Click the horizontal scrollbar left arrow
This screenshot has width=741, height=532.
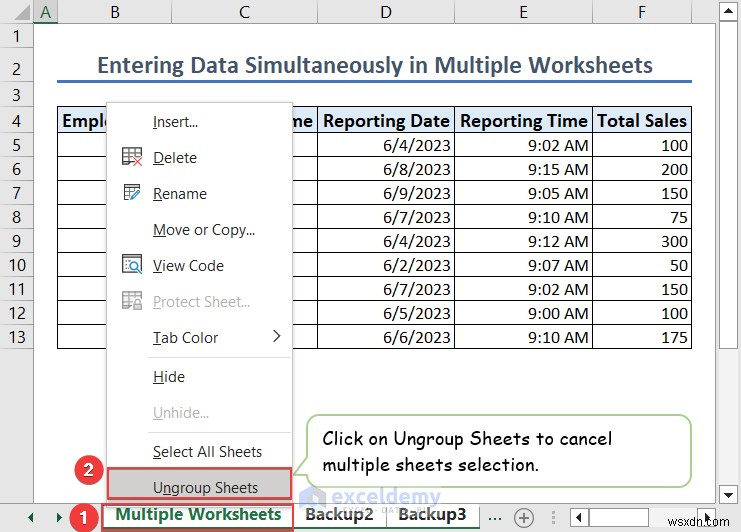tap(579, 518)
